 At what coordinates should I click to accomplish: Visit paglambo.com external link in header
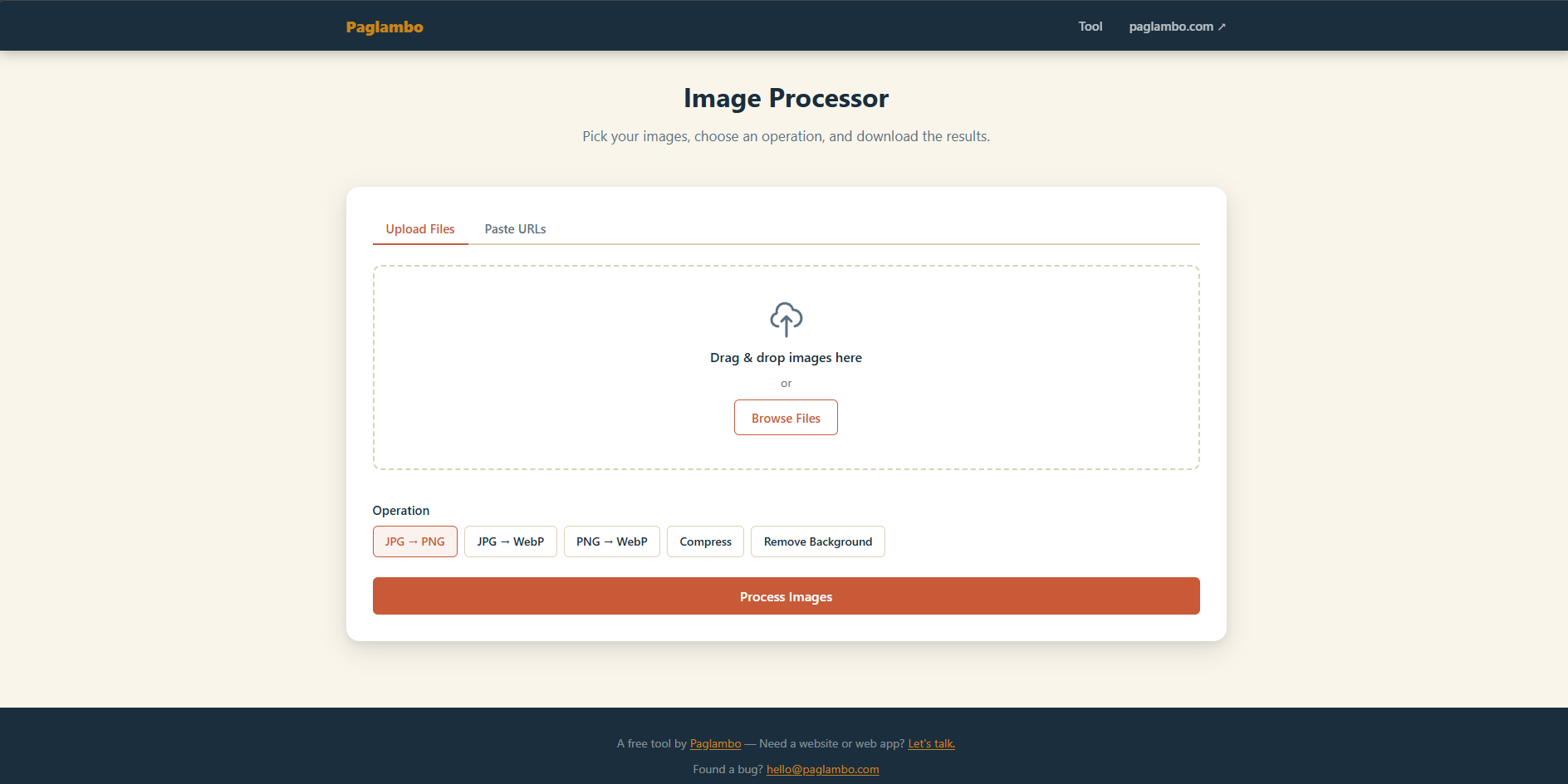point(1177,27)
